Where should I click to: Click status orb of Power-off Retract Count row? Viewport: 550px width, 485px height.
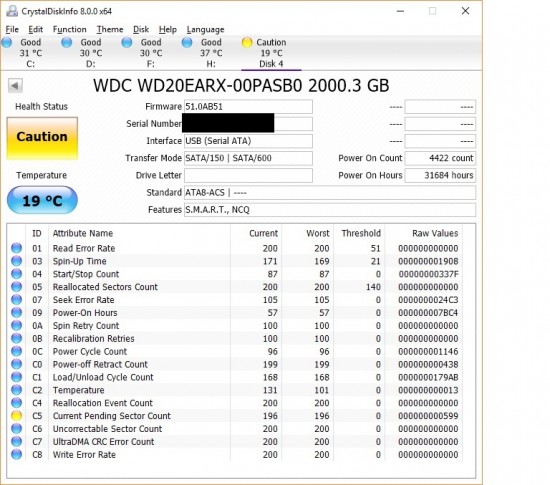pyautogui.click(x=16, y=364)
